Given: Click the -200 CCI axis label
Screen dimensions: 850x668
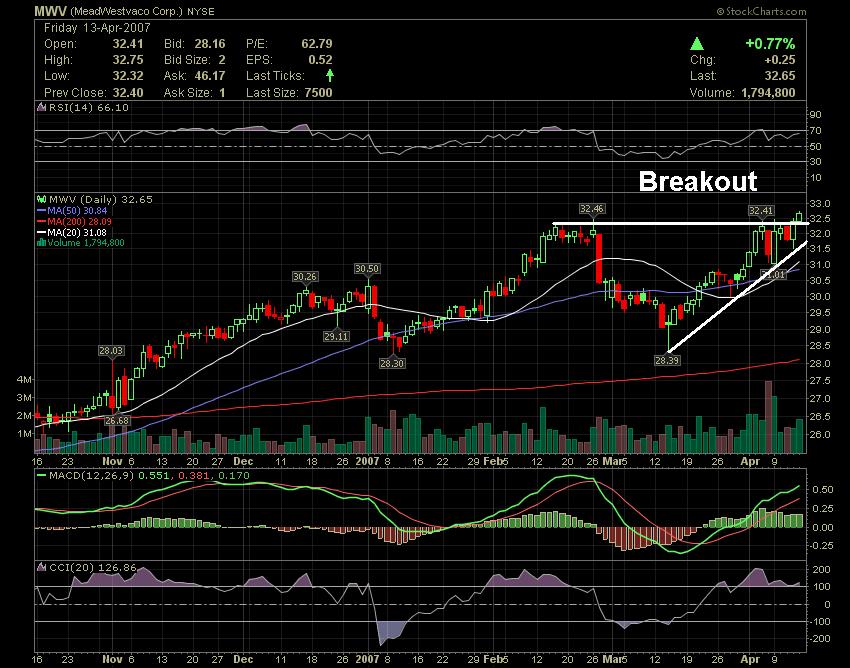Looking at the screenshot, I should [x=820, y=639].
